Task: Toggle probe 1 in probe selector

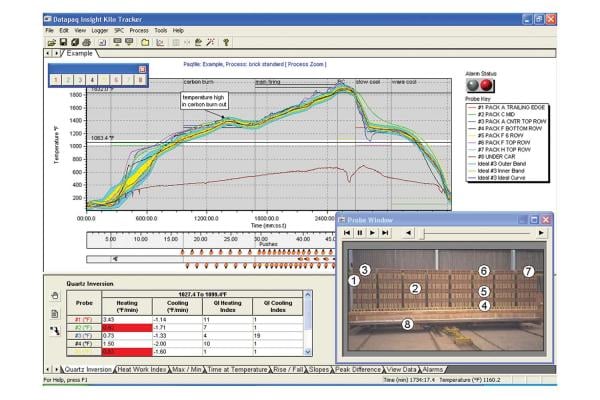Action: (x=57, y=79)
